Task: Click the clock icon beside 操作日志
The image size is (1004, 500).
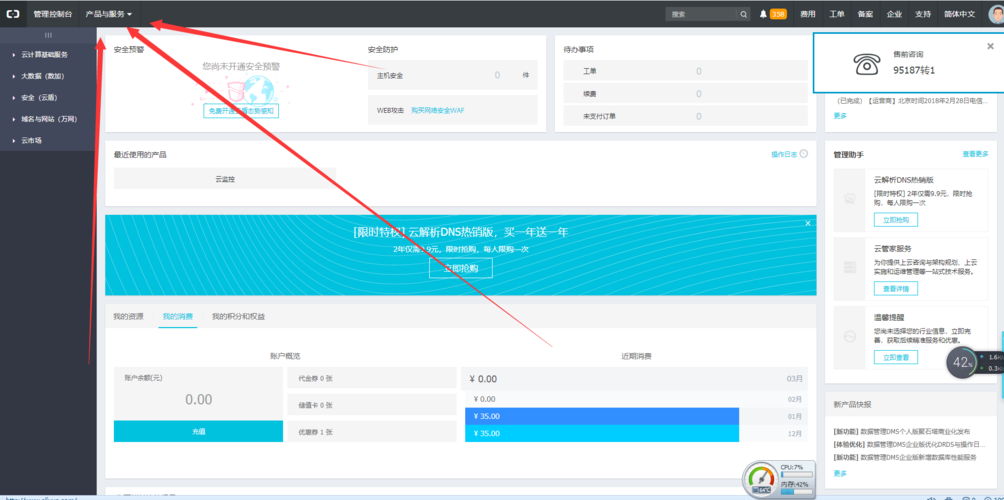Action: (804, 154)
